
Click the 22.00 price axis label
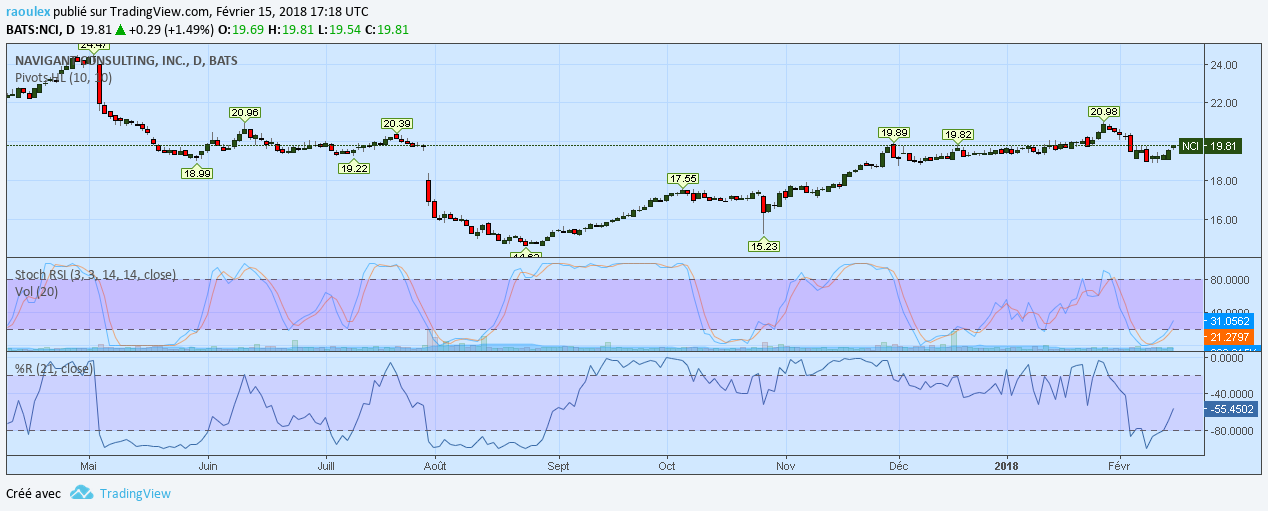pos(1224,103)
